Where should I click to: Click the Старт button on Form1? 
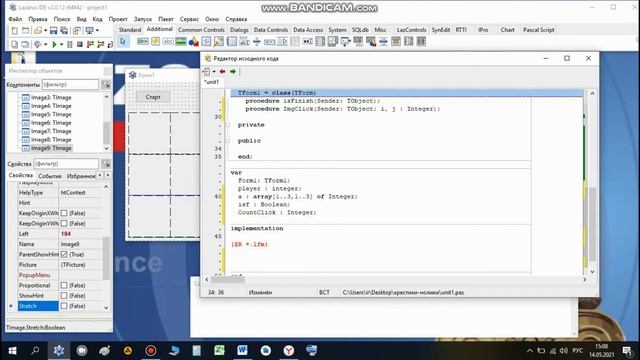point(153,97)
